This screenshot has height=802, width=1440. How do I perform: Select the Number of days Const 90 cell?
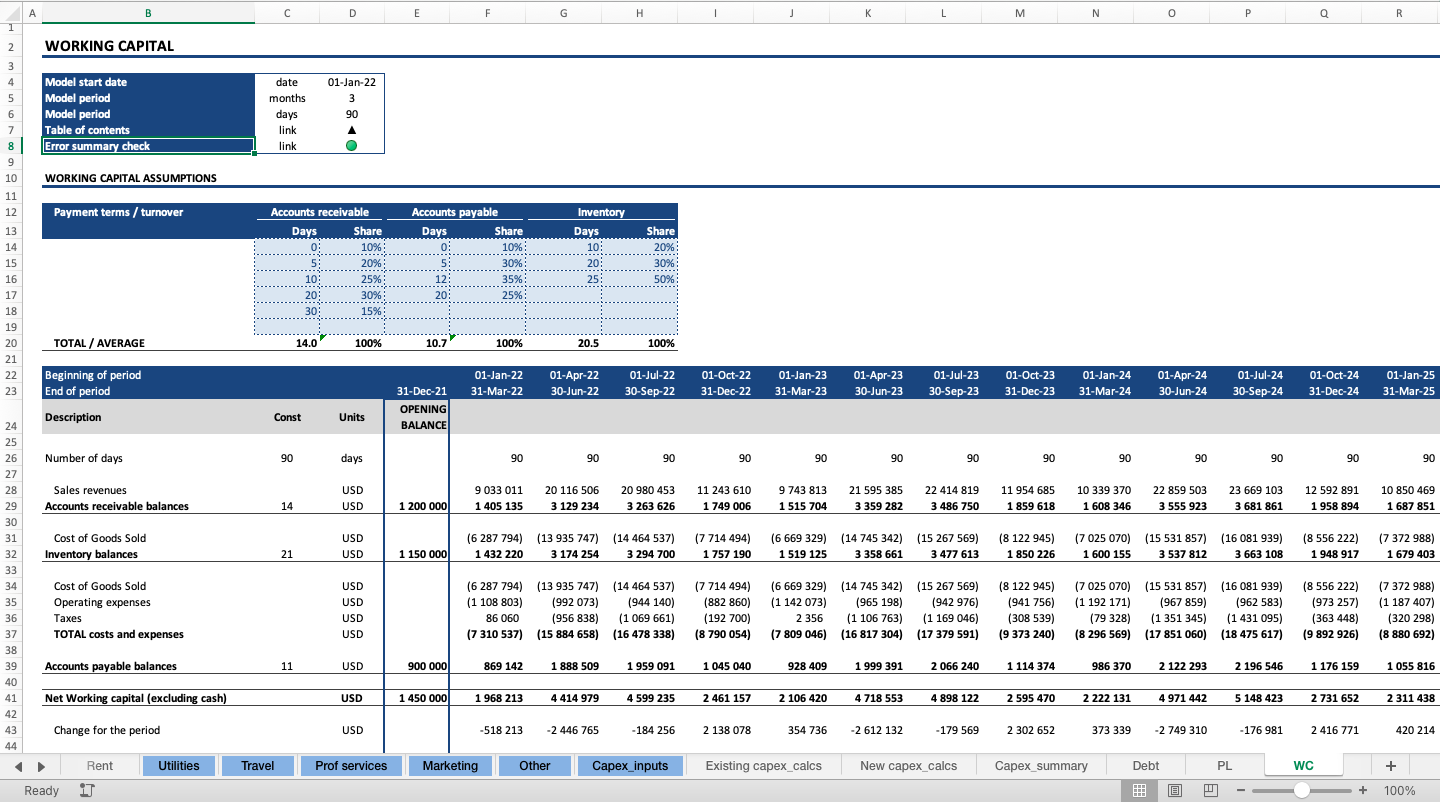(x=287, y=458)
